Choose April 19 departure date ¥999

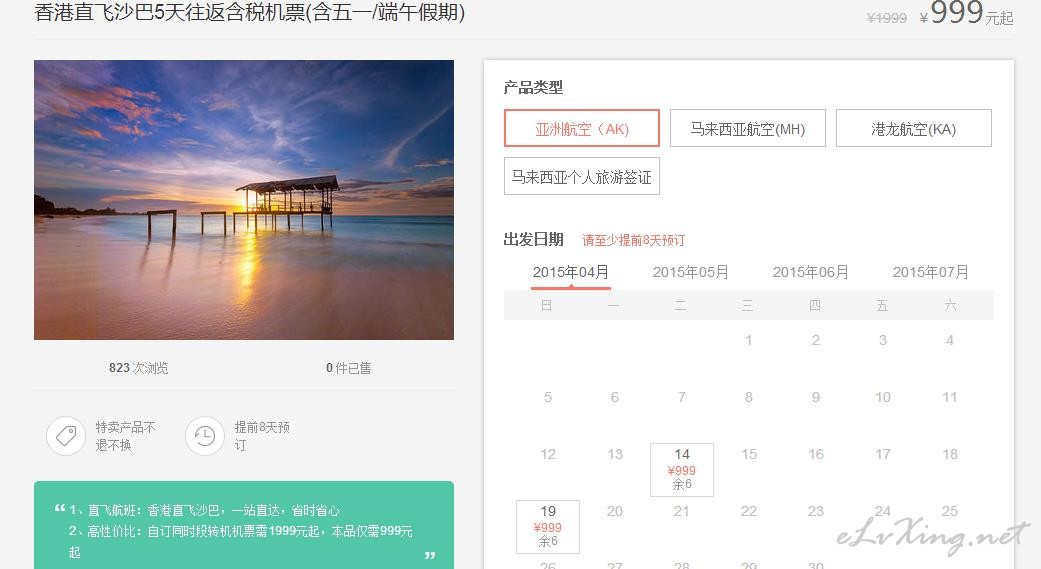click(548, 527)
